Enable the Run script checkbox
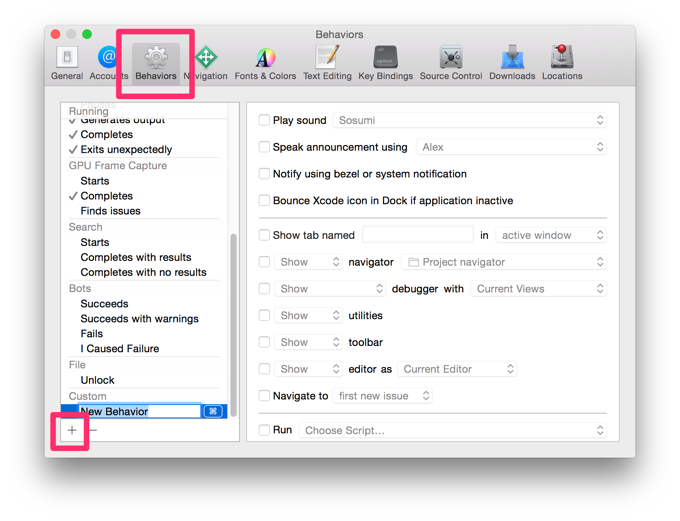Screen dimensions: 680x521 (264, 430)
